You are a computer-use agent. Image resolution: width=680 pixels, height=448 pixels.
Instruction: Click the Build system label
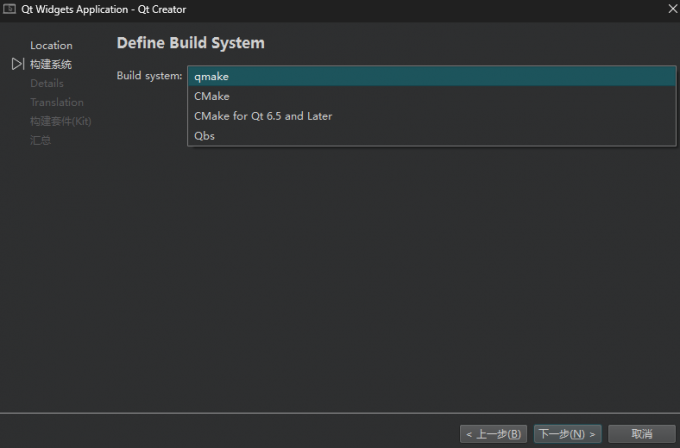149,76
